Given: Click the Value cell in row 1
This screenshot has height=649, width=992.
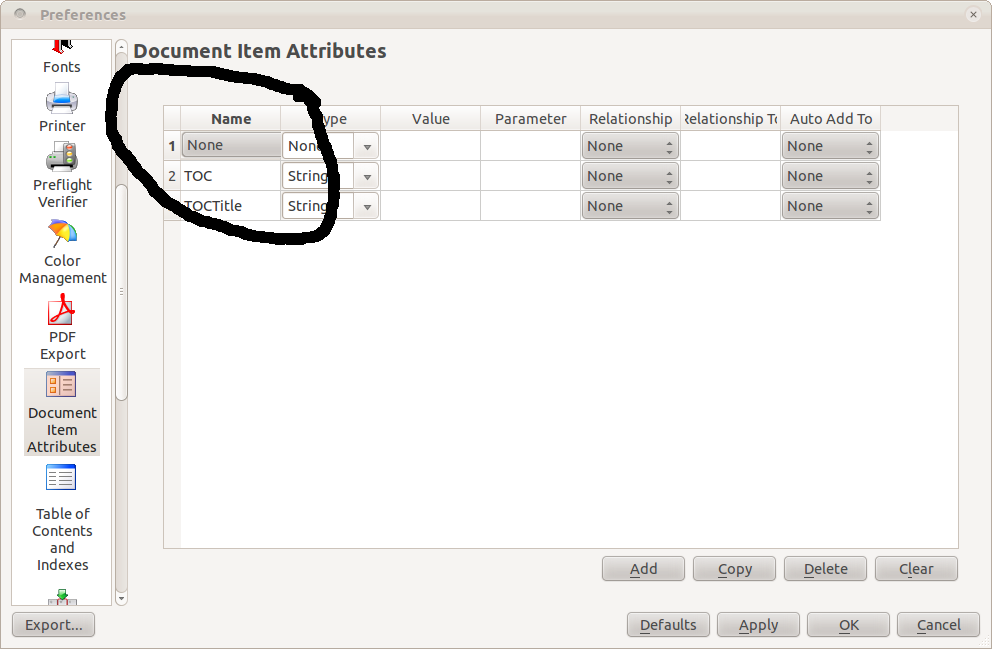Looking at the screenshot, I should (430, 146).
